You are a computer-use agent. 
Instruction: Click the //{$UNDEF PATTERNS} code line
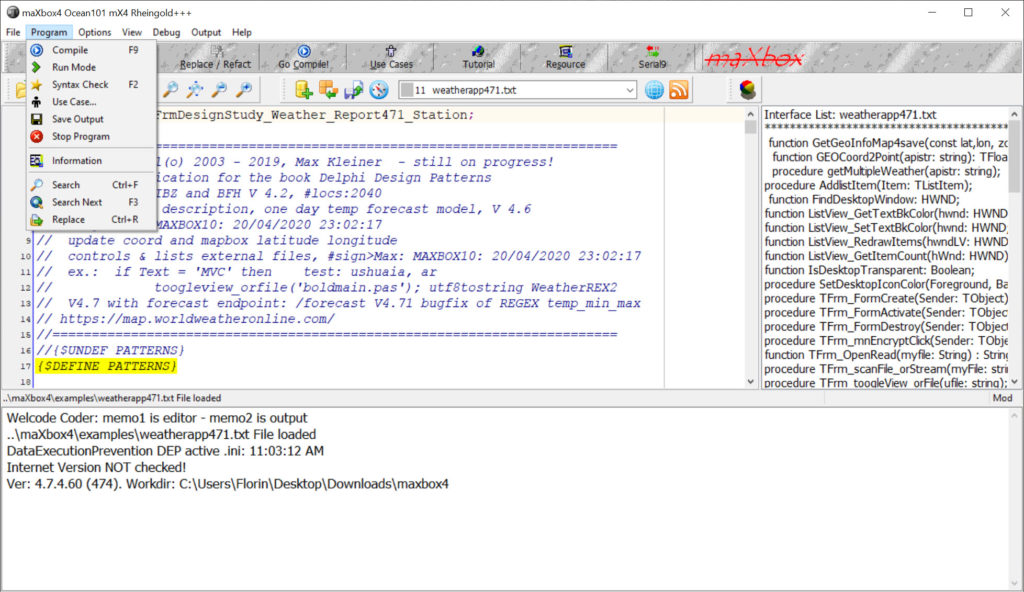point(110,350)
